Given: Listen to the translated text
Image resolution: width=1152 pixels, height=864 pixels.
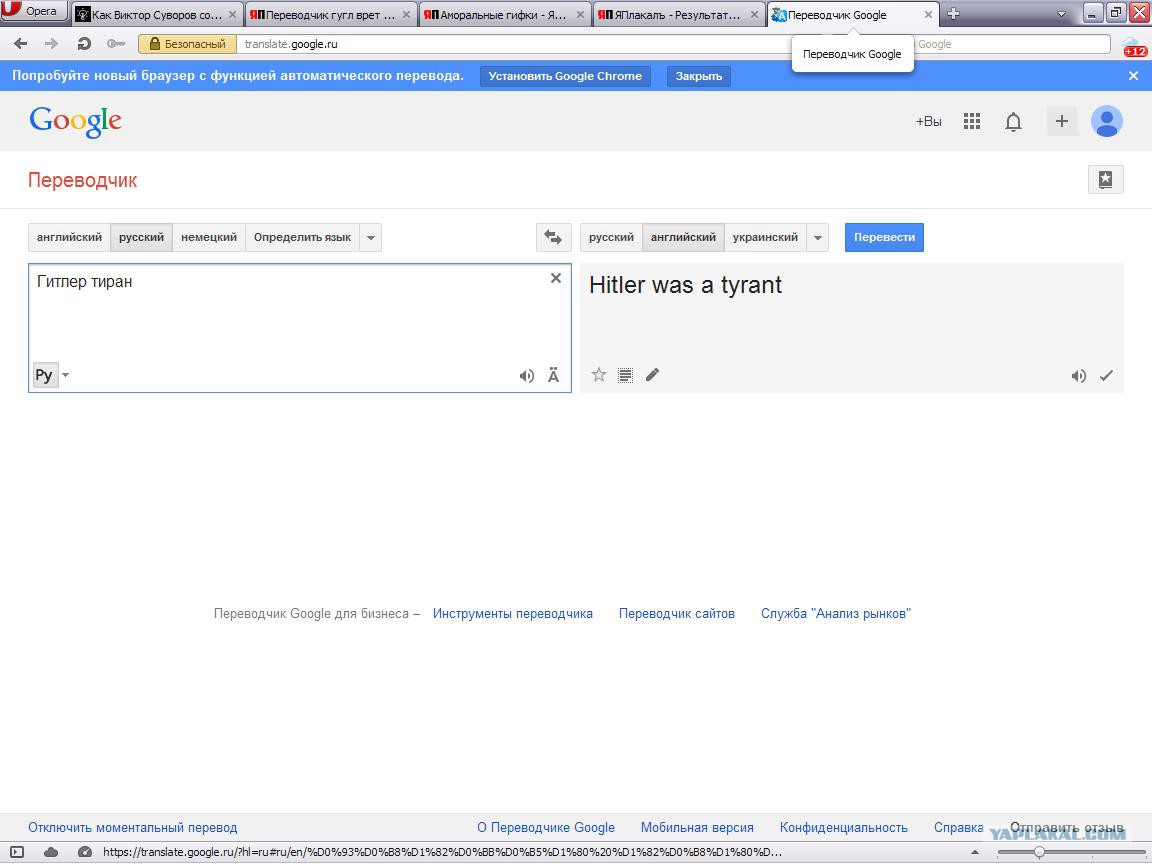Looking at the screenshot, I should click(x=1078, y=376).
